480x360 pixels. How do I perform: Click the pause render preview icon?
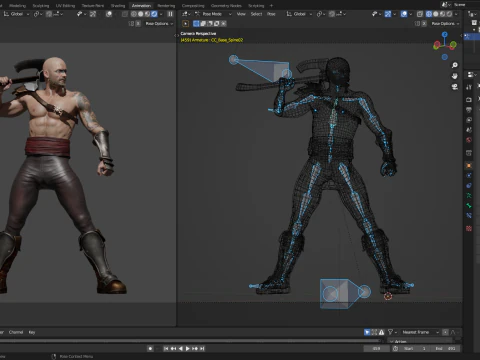170,14
